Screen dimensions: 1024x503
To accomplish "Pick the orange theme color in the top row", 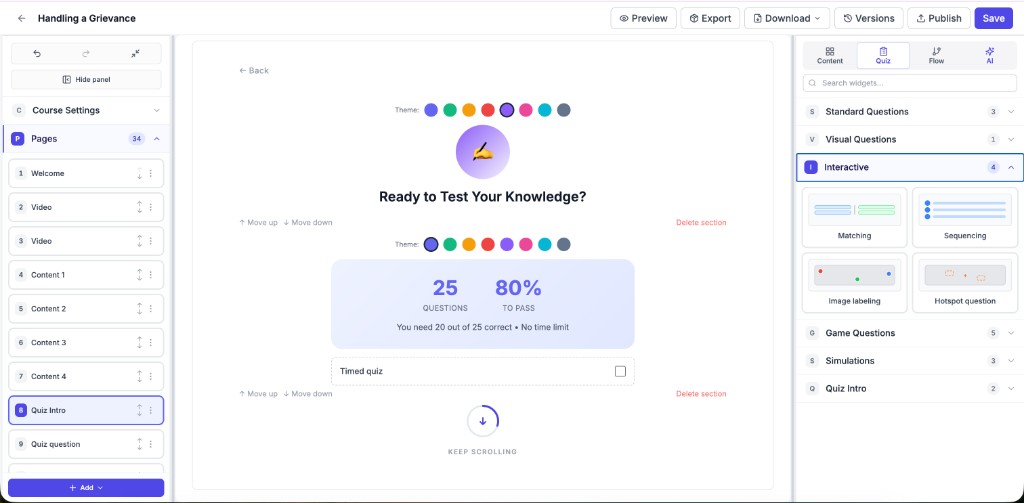I will tap(469, 110).
